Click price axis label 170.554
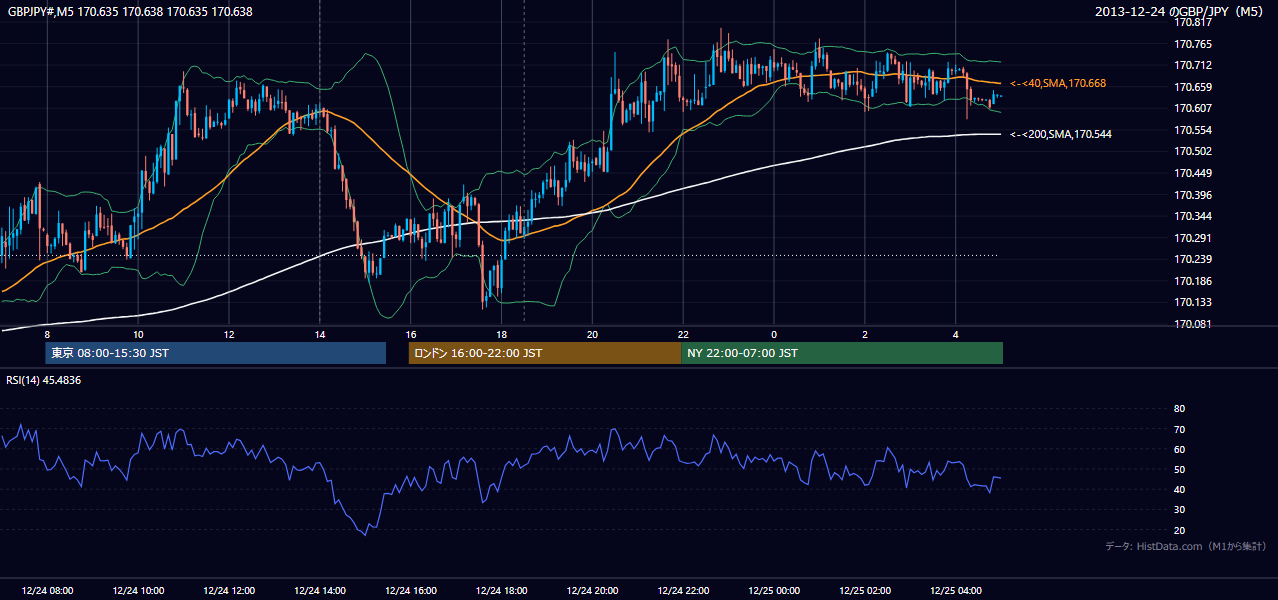 coord(1193,130)
